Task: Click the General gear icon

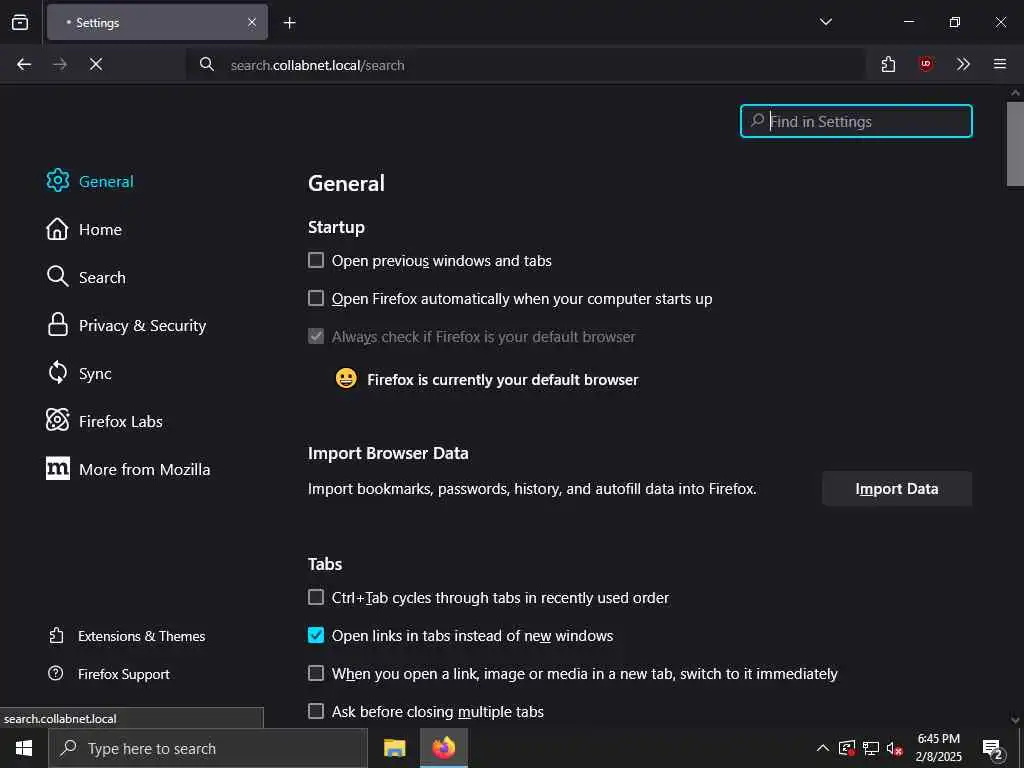Action: (57, 180)
